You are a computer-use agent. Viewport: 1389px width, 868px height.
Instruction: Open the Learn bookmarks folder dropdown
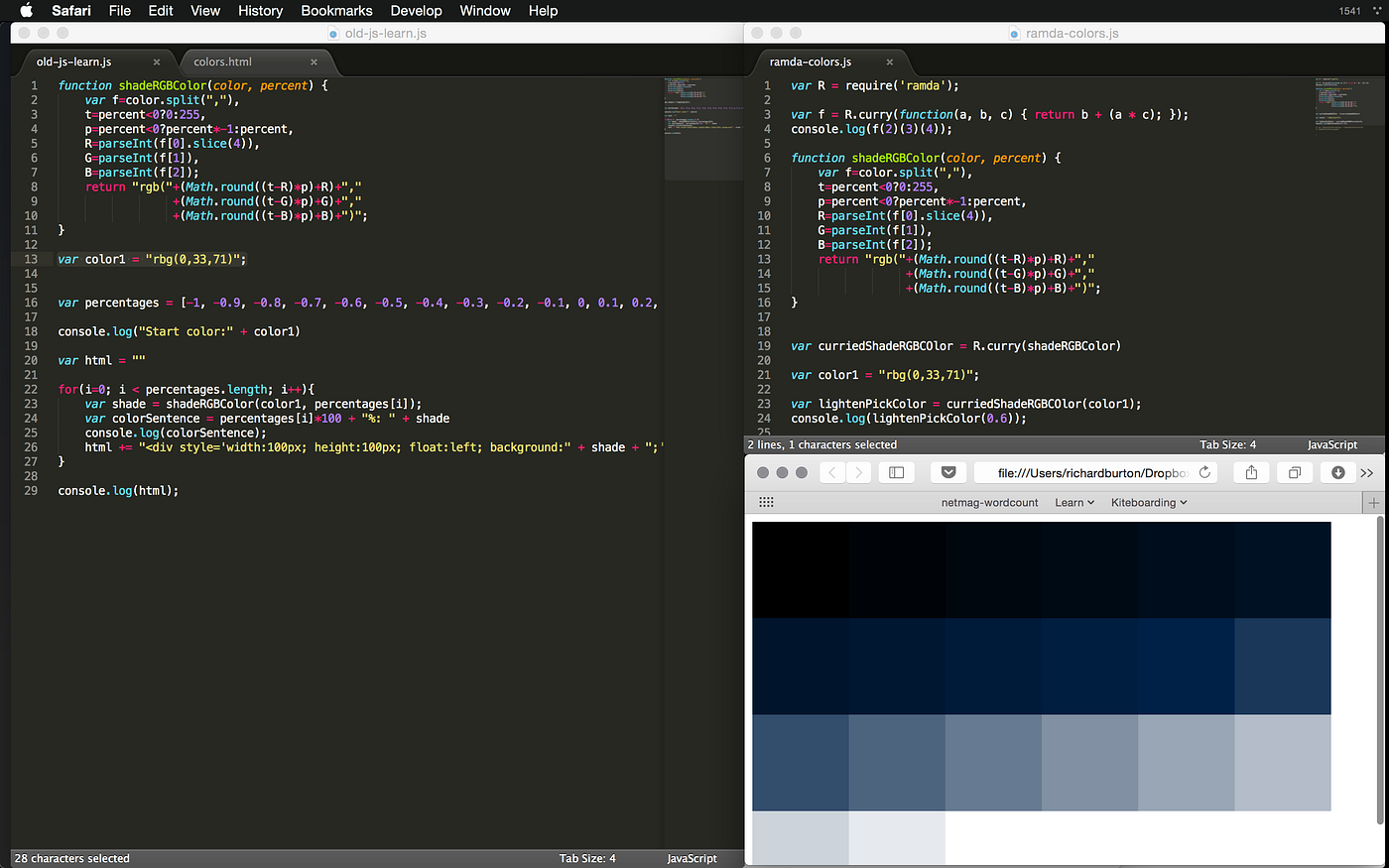[1074, 502]
